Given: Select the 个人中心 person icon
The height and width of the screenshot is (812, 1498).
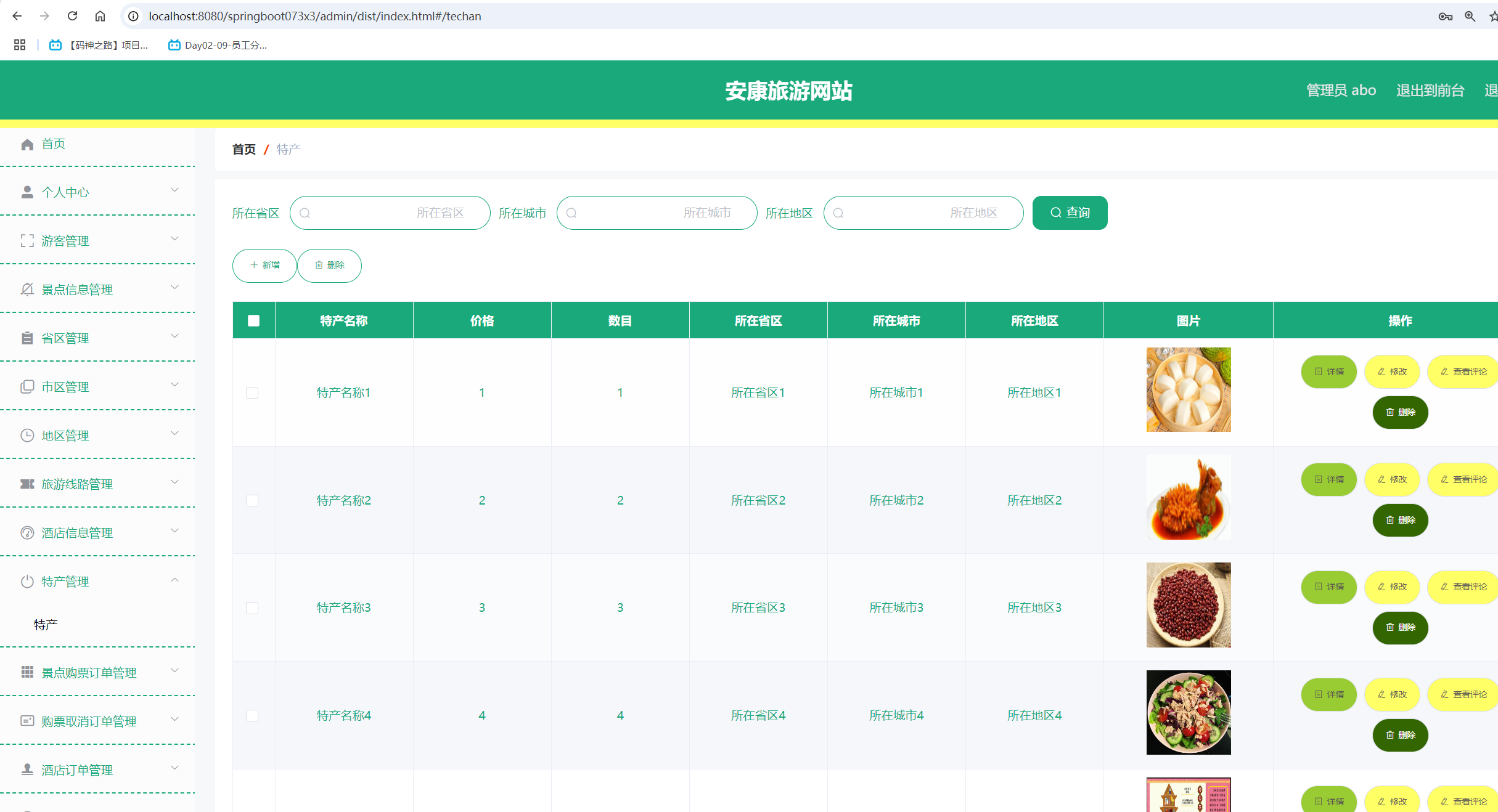Looking at the screenshot, I should (x=27, y=192).
